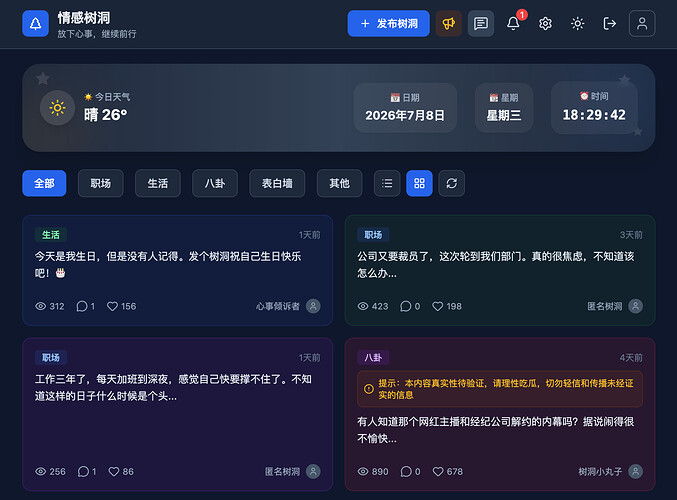Click views icon on gossip post
This screenshot has width=677, height=500.
click(x=363, y=472)
